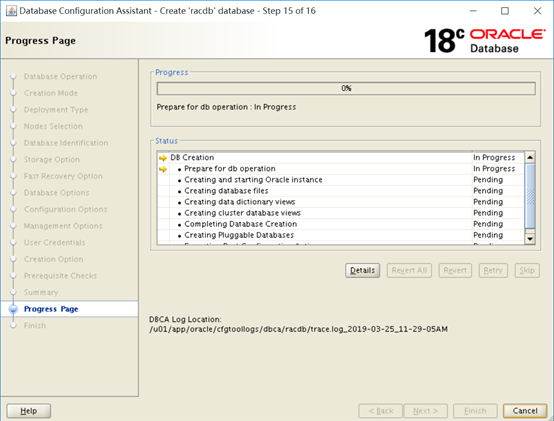Select the Prepare for db operation row

click(x=341, y=169)
